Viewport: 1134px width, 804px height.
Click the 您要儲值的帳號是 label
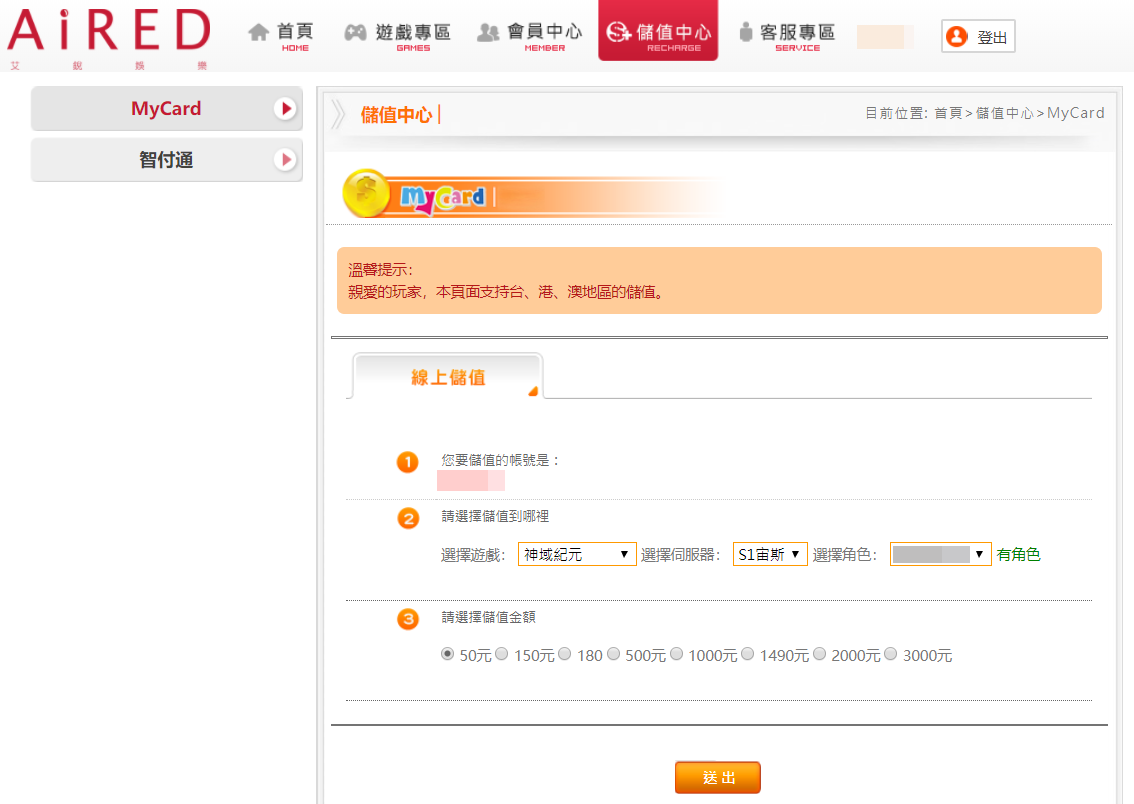pos(500,460)
